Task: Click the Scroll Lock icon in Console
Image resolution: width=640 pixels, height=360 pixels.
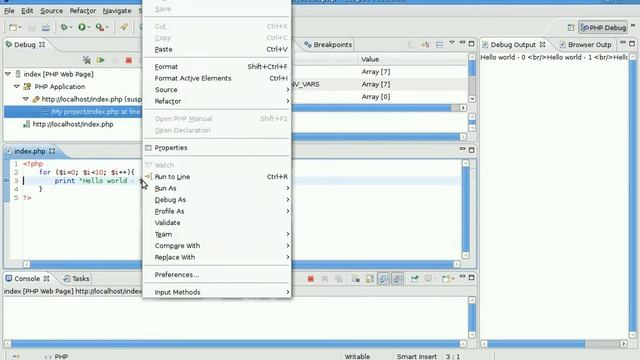Action: pos(369,279)
